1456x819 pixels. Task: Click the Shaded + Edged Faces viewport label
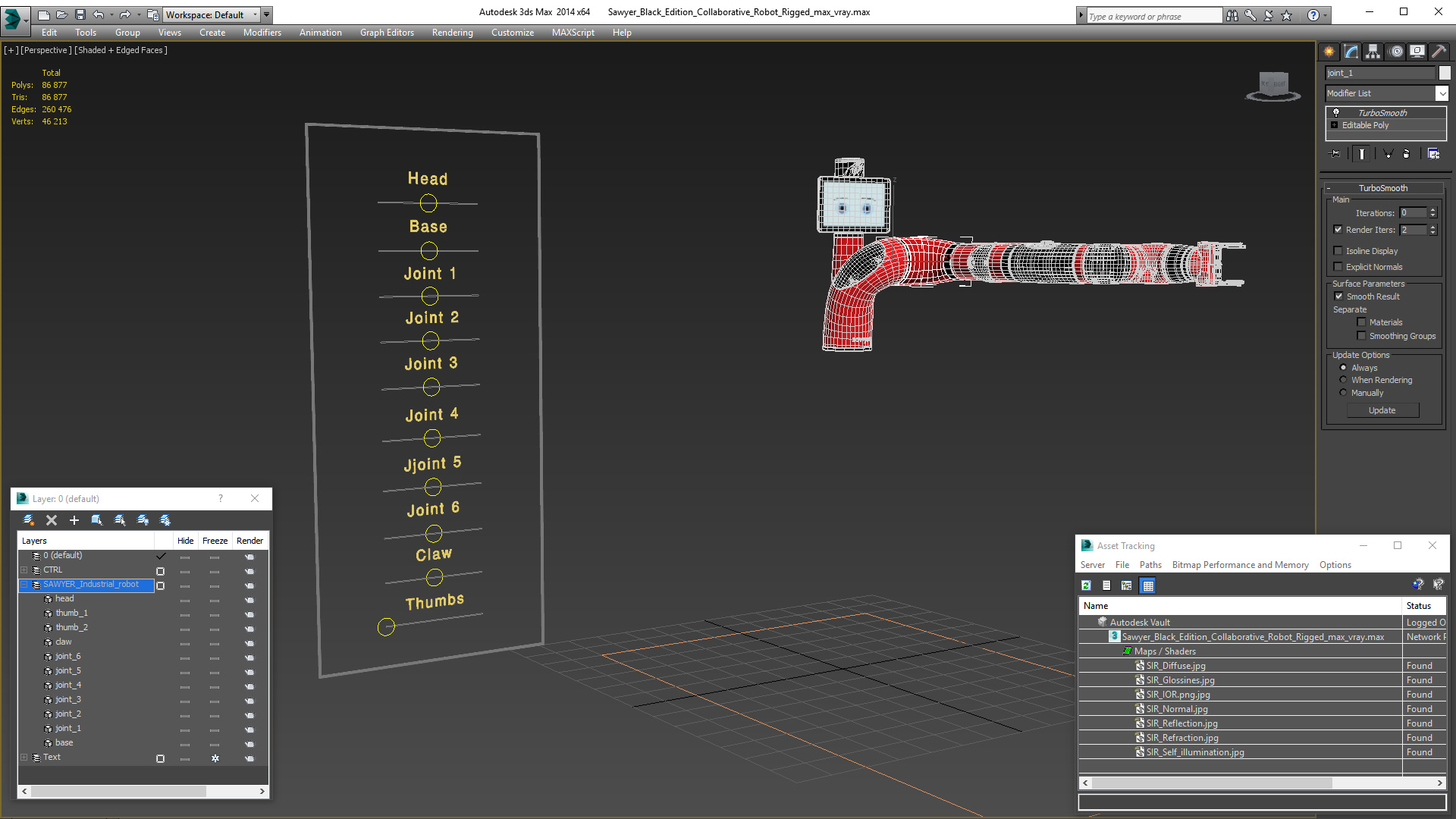click(x=121, y=50)
